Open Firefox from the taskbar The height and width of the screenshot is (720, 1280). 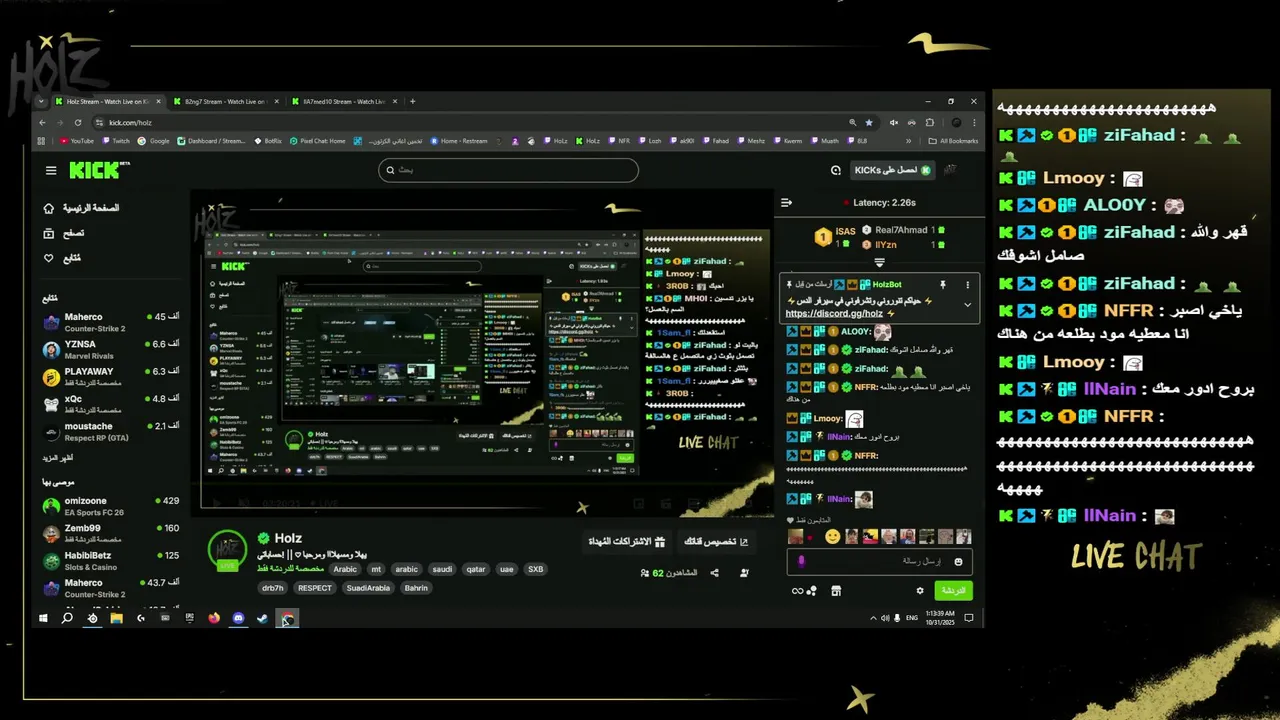pos(214,619)
